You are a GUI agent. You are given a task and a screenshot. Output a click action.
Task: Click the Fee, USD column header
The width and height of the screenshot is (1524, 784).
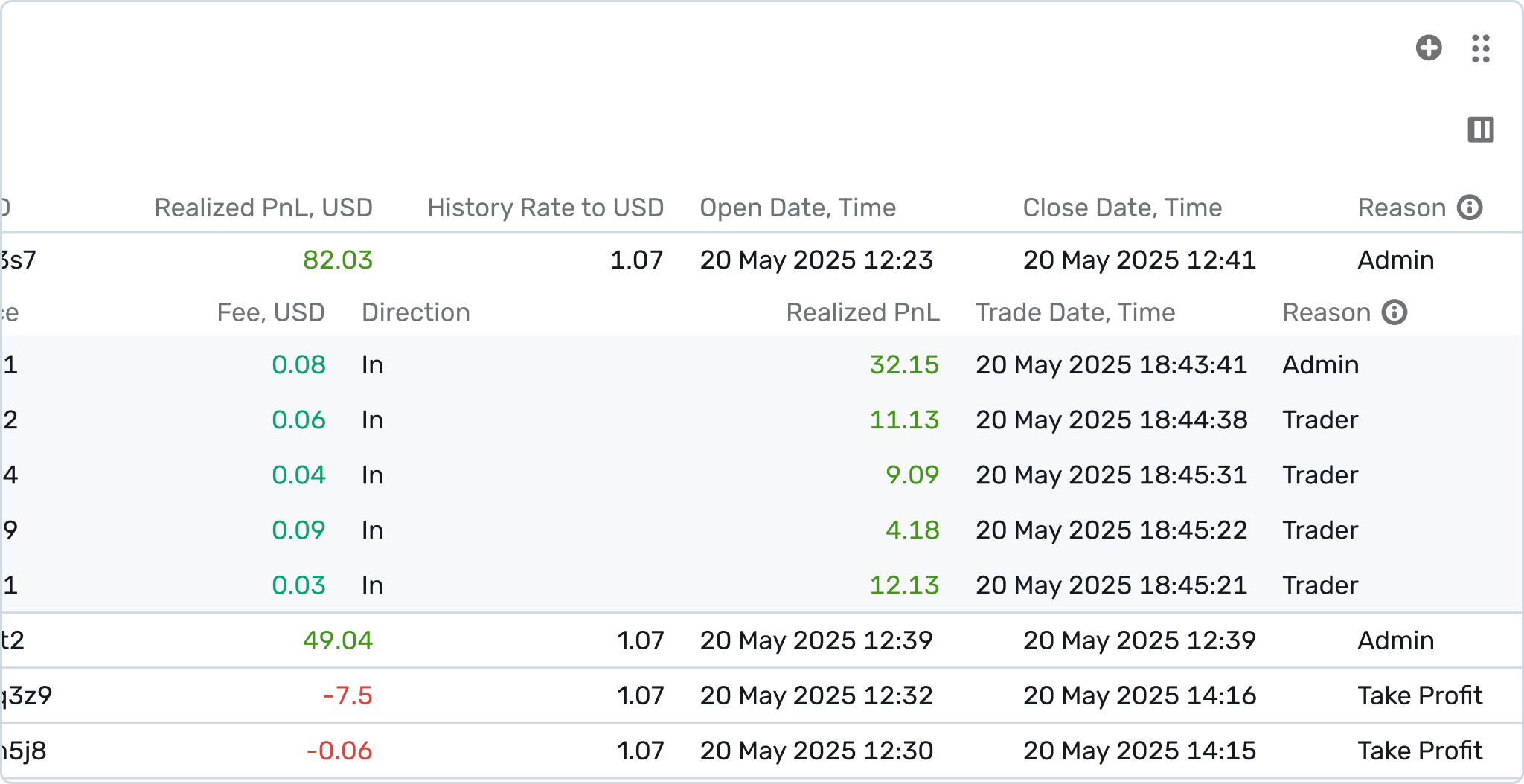pos(271,312)
